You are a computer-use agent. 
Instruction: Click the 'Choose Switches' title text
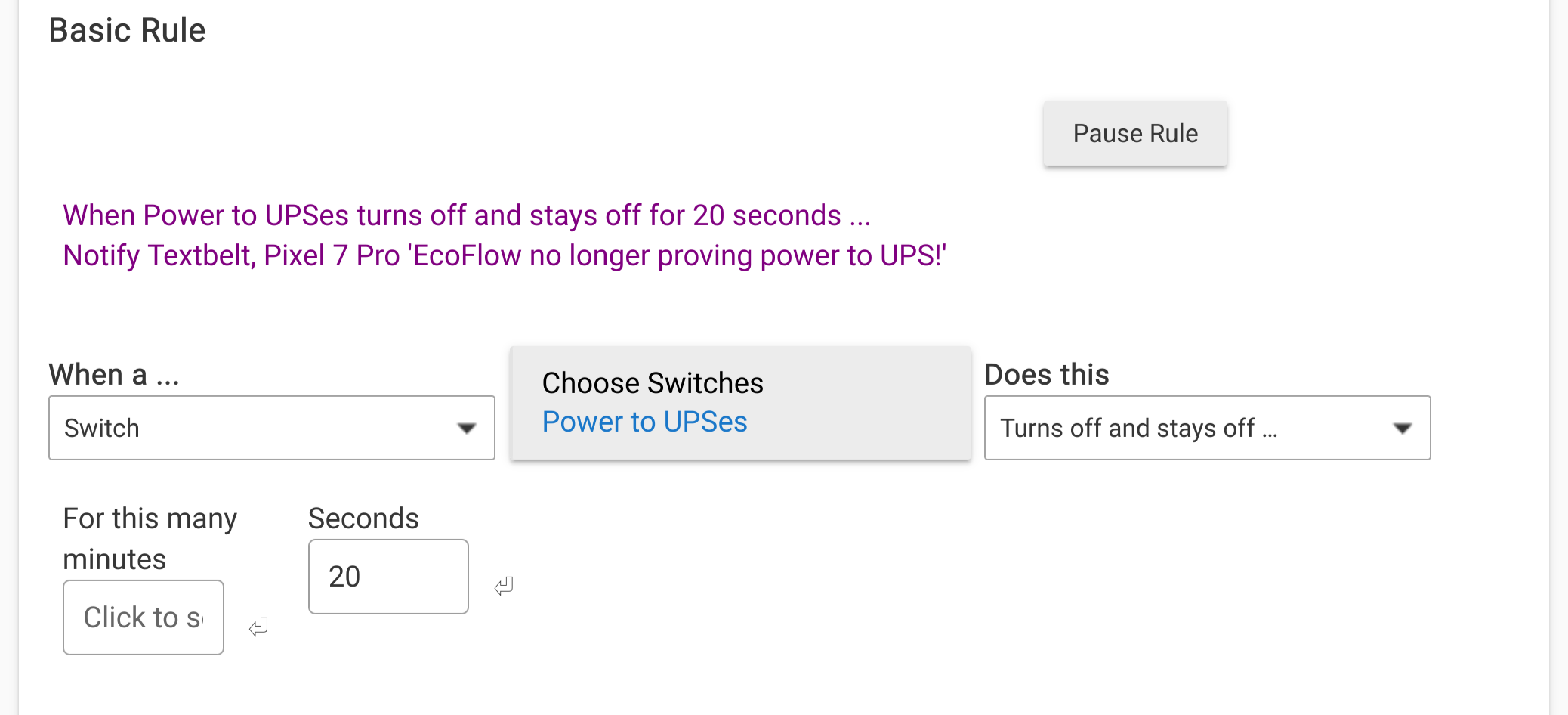click(x=653, y=383)
